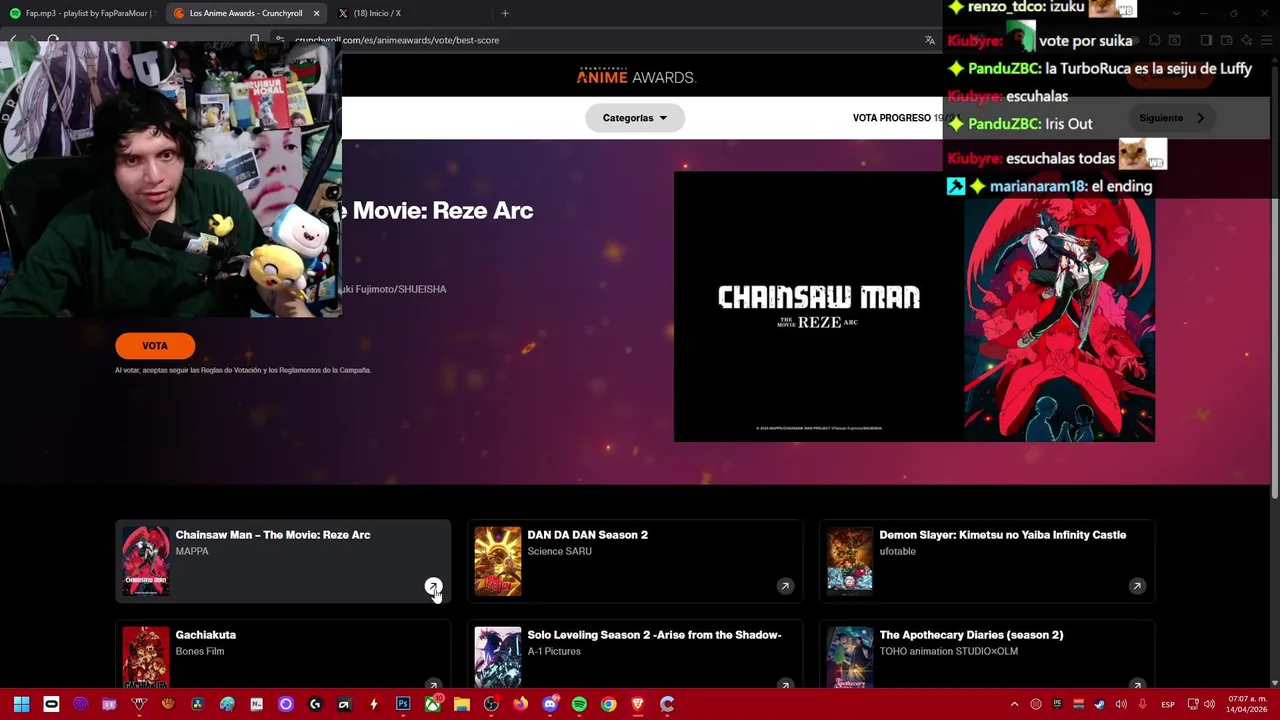Select Bones Film studio text
This screenshot has width=1280, height=720.
pos(199,651)
